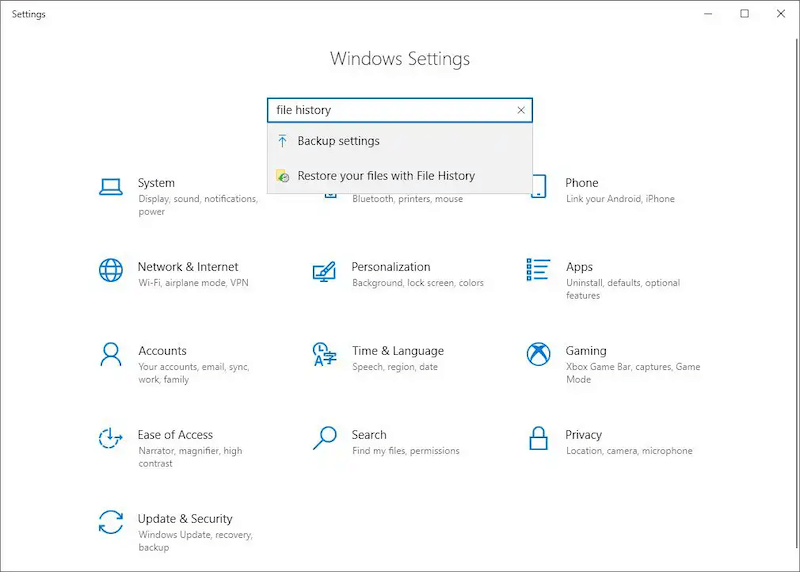Click the Time & Language icon
This screenshot has height=572, width=800.
(324, 354)
